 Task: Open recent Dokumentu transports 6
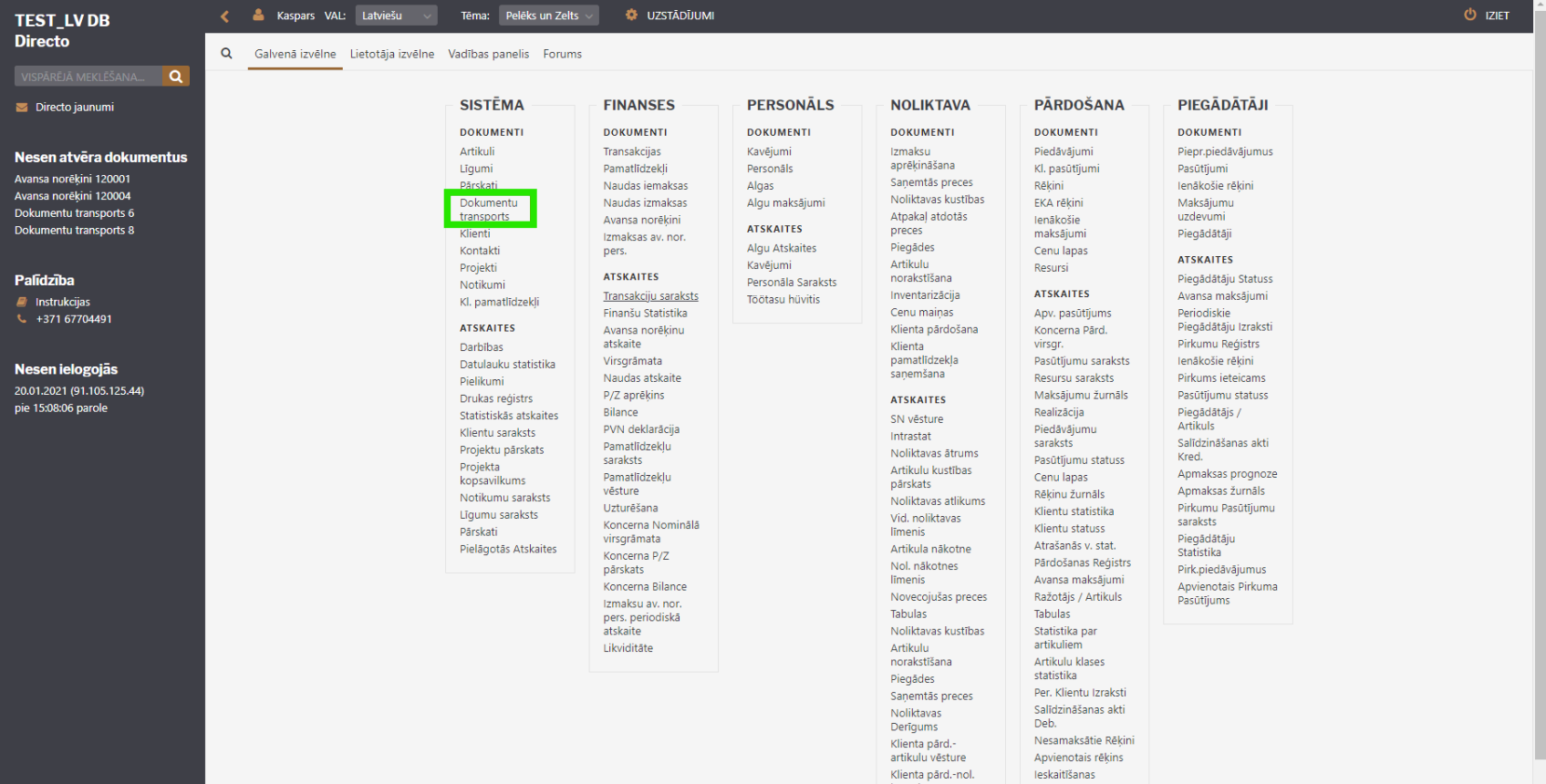74,213
